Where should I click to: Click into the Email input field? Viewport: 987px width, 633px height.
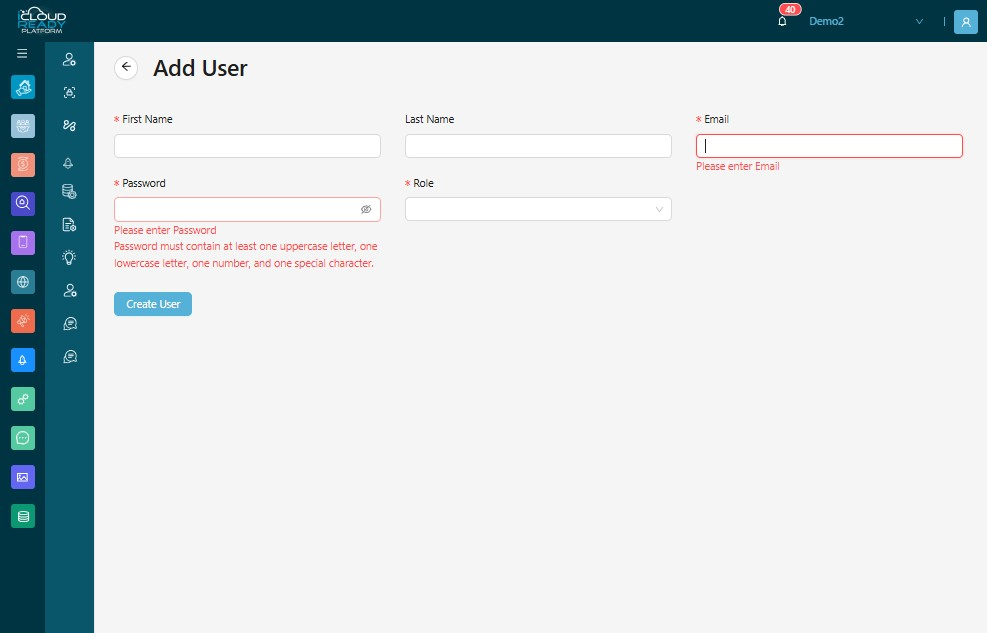click(x=829, y=146)
